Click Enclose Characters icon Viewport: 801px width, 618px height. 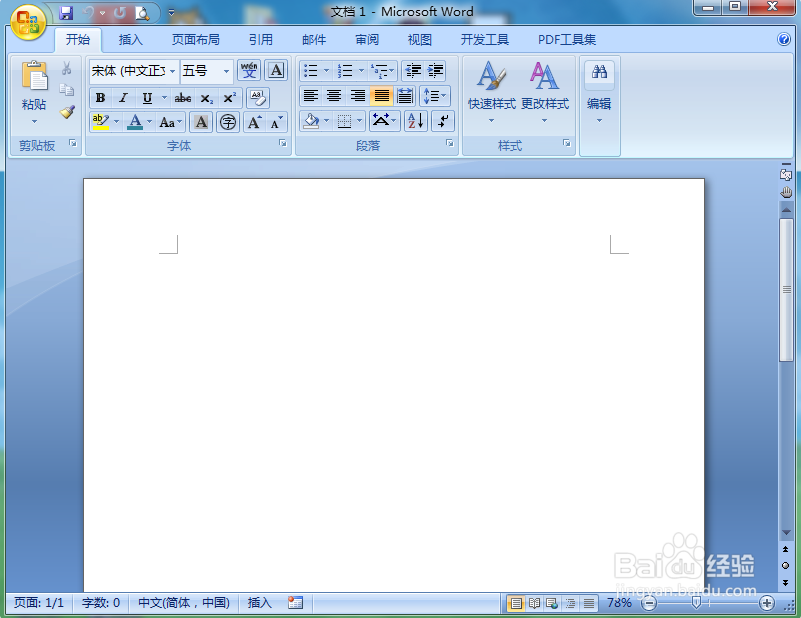click(228, 122)
